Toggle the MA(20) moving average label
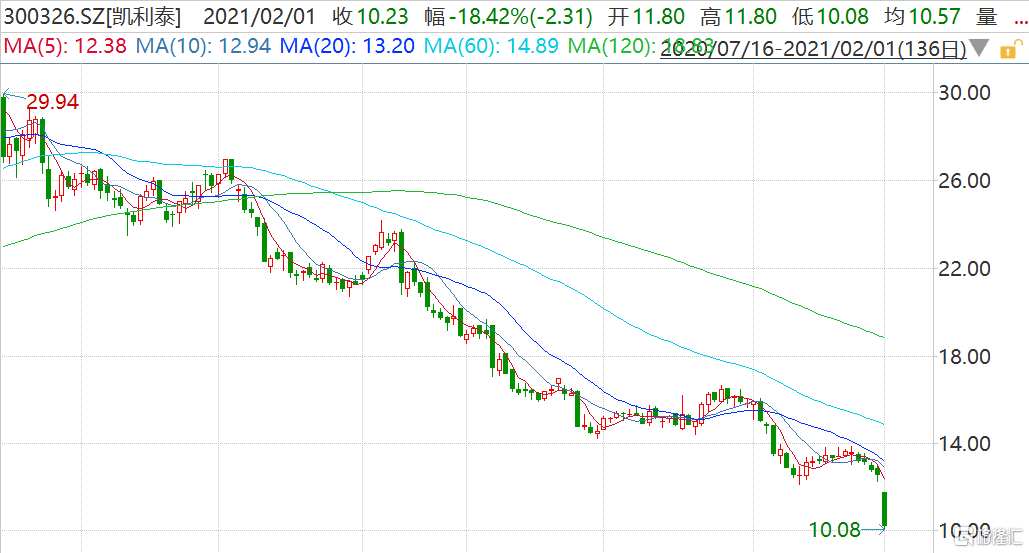 [x=330, y=46]
